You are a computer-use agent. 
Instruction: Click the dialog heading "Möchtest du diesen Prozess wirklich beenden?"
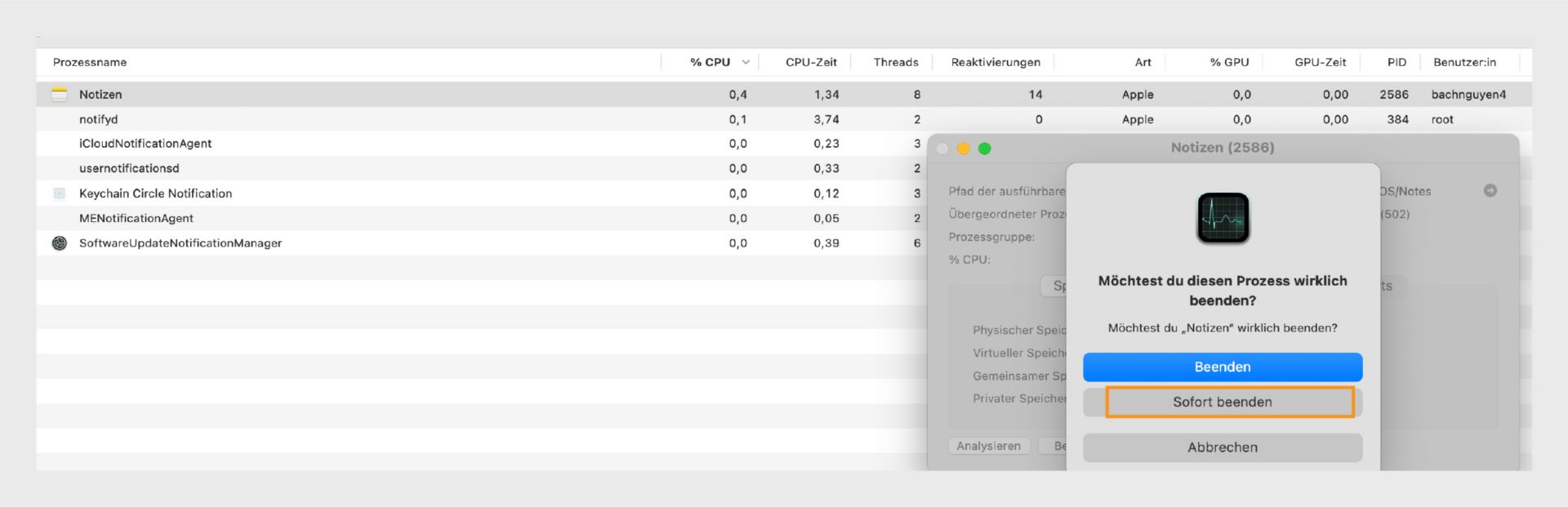(1223, 291)
